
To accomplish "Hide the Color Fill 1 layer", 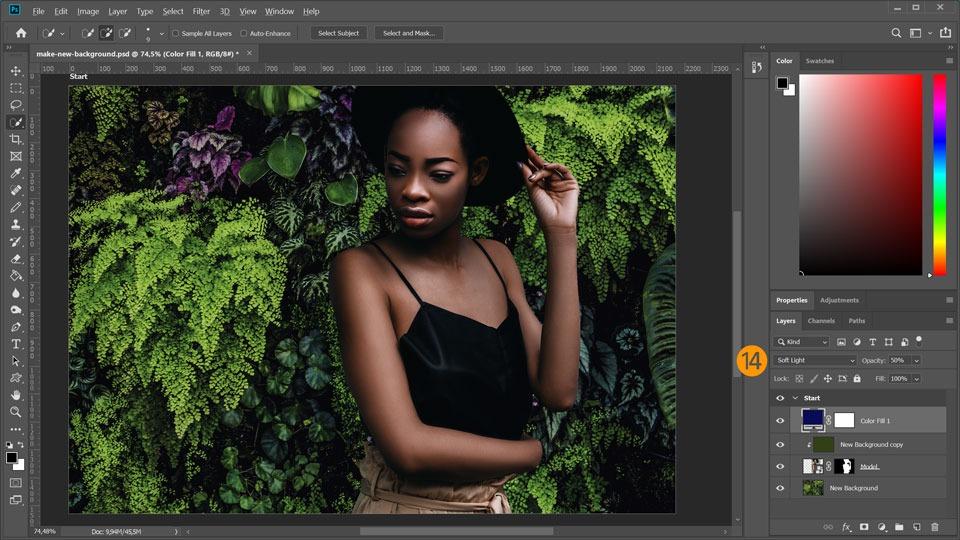I will tap(780, 421).
